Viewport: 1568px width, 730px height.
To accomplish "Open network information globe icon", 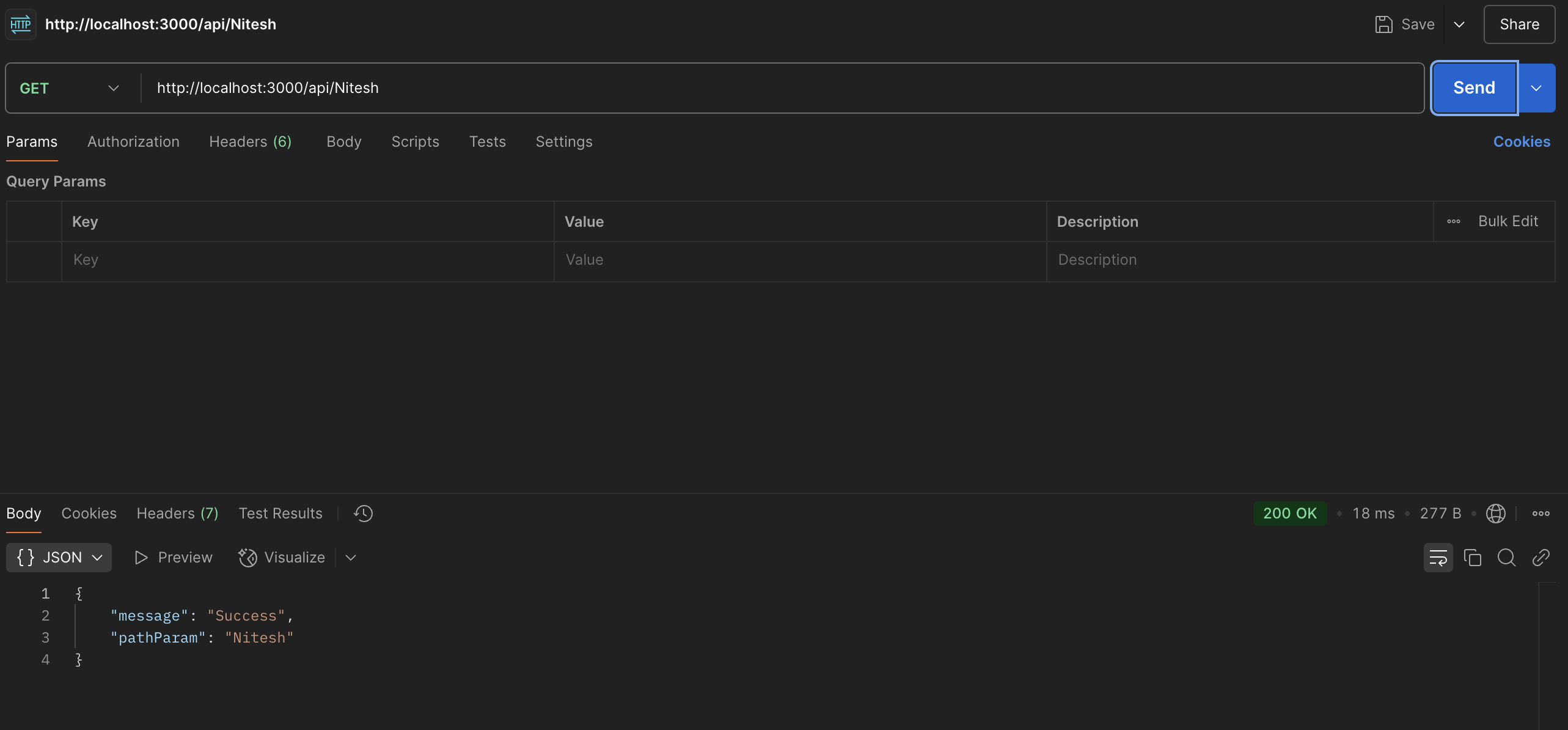I will [1495, 514].
